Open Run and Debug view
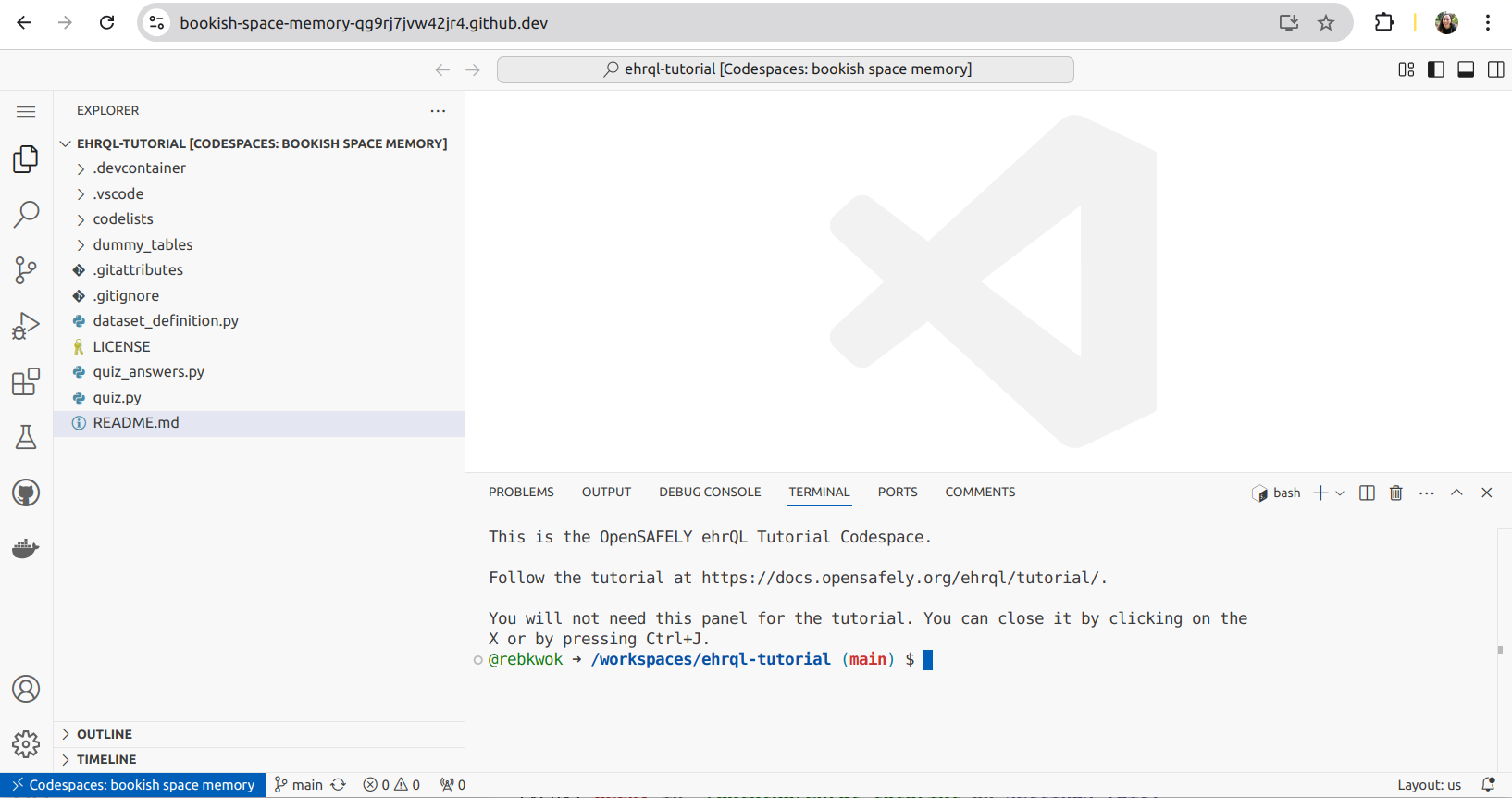Image resolution: width=1512 pixels, height=798 pixels. (26, 326)
